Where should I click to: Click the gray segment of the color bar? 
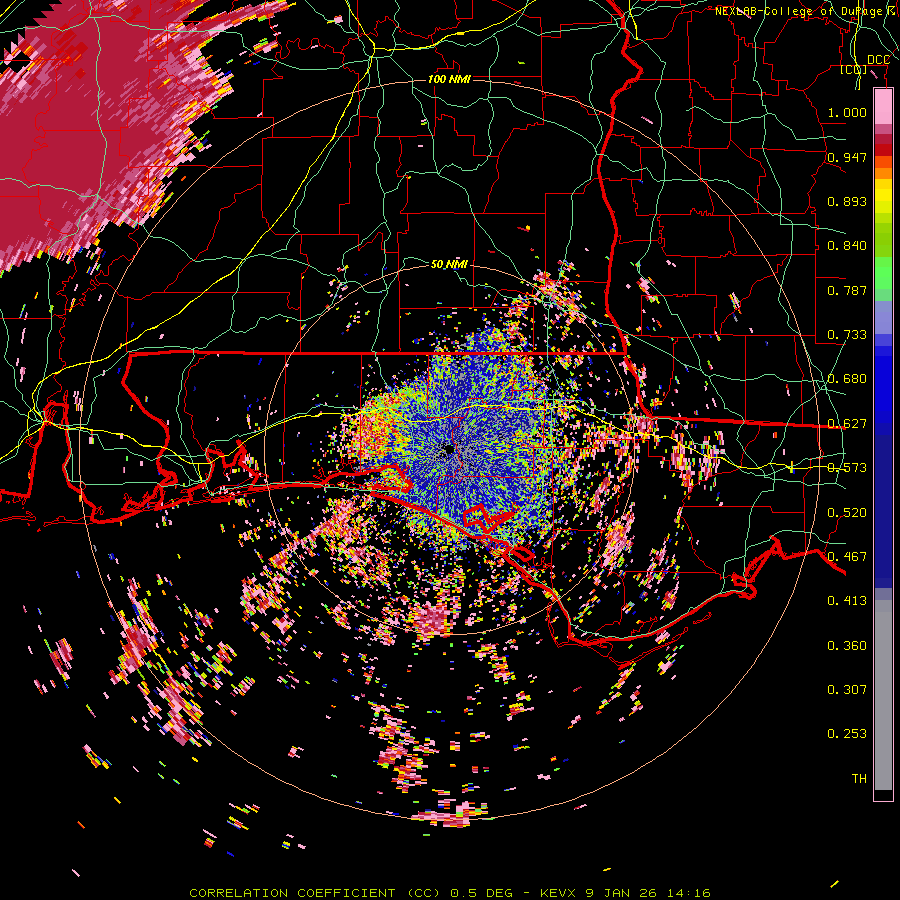883,695
